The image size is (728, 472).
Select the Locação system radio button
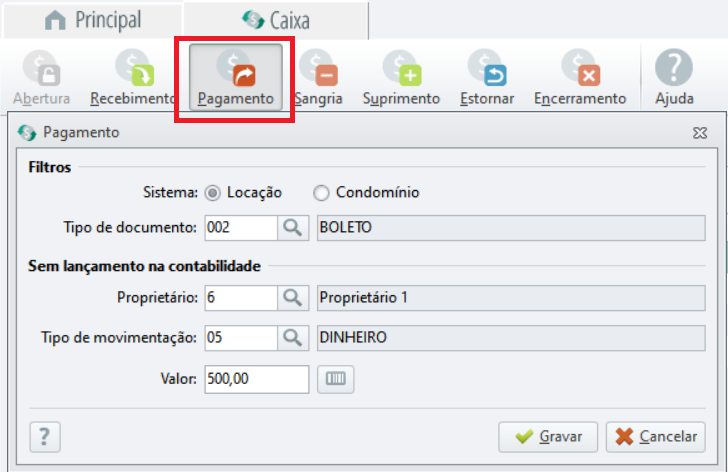click(x=213, y=193)
